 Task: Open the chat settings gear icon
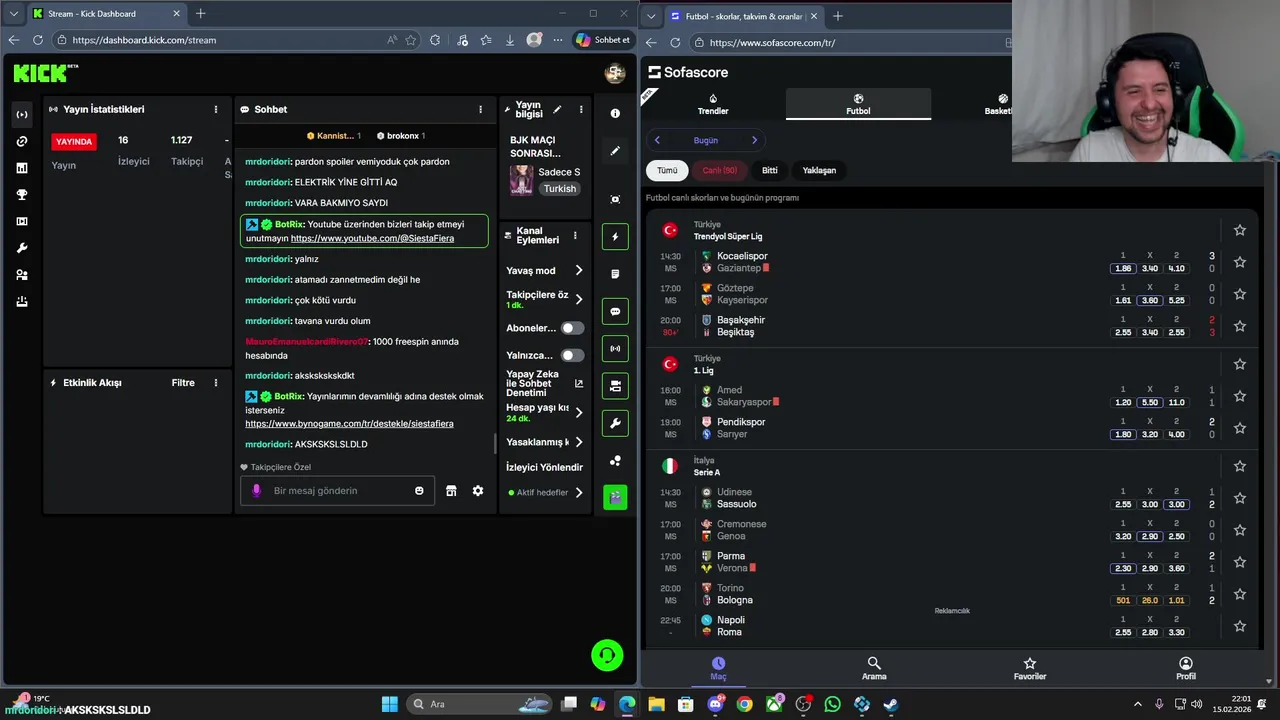click(x=478, y=491)
